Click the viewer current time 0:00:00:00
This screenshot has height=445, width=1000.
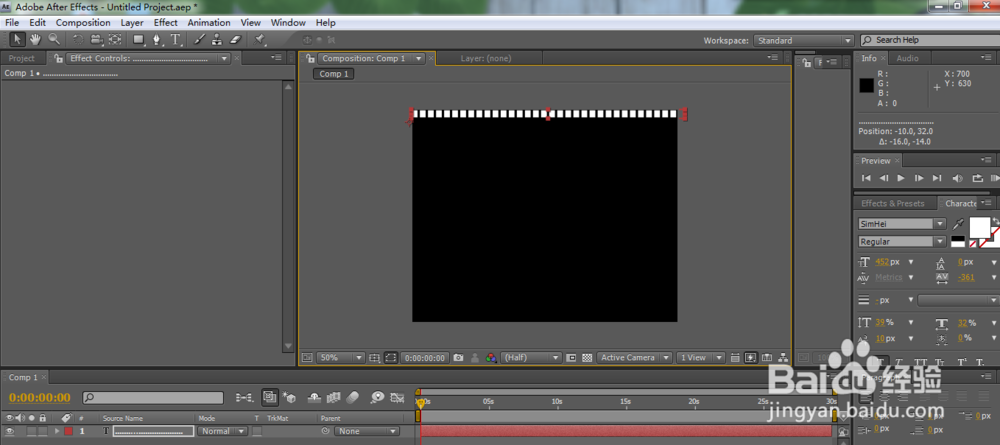pyautogui.click(x=425, y=358)
